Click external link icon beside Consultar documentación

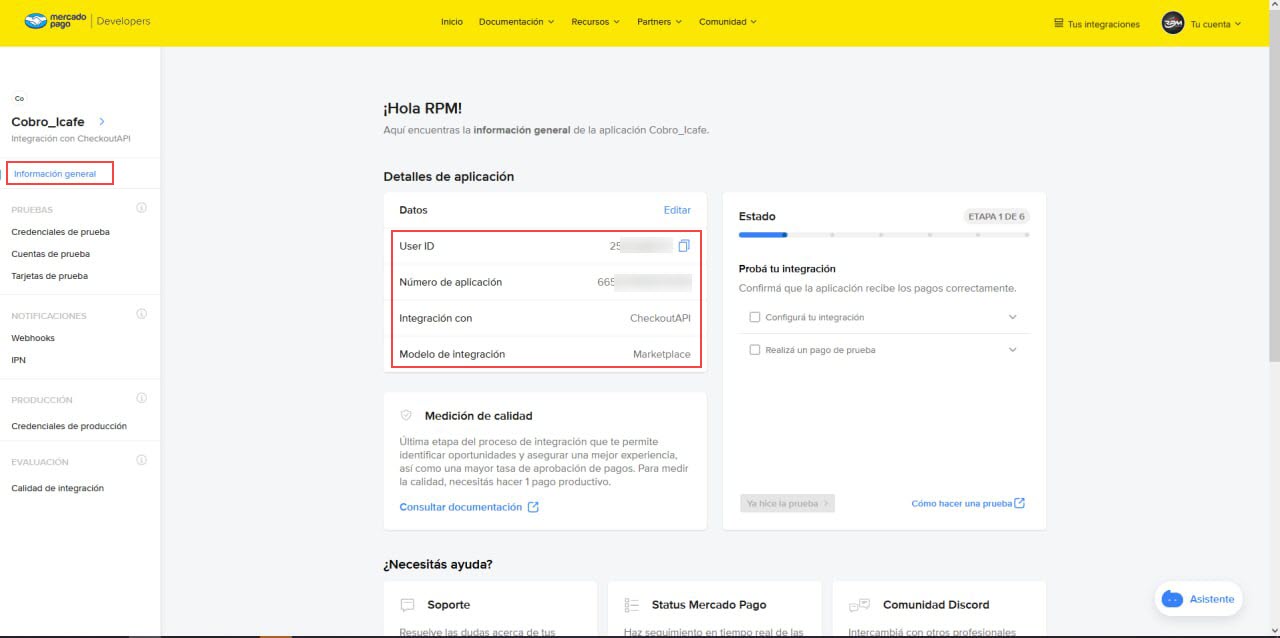pyautogui.click(x=533, y=507)
